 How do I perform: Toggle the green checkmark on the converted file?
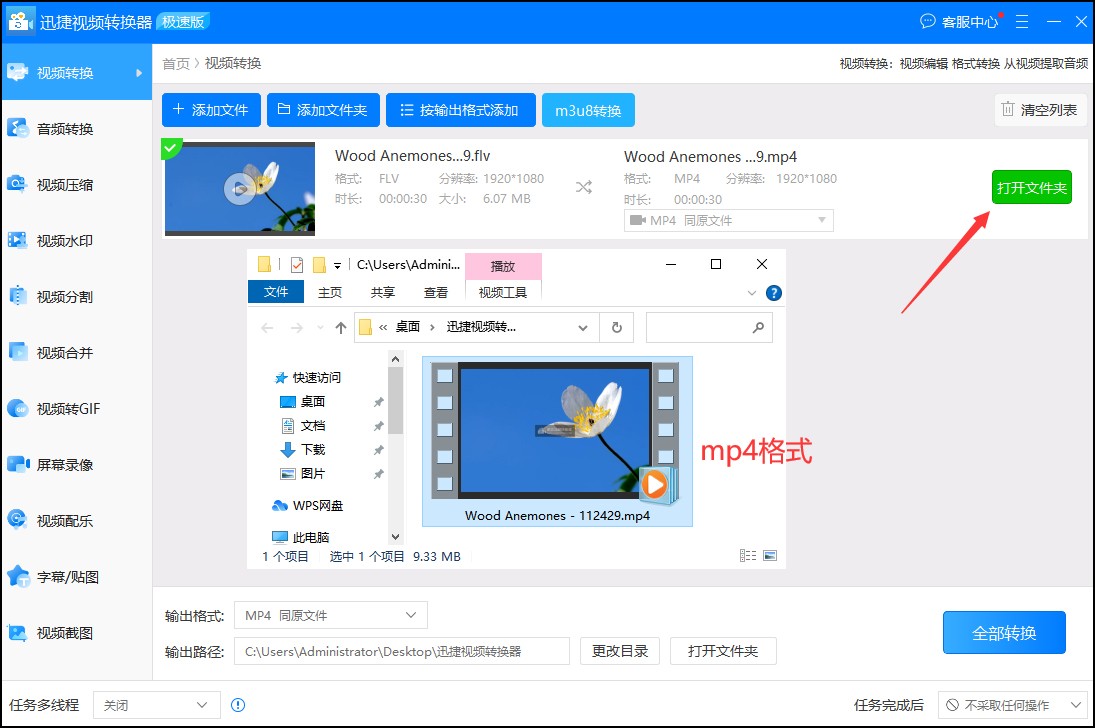coord(172,148)
